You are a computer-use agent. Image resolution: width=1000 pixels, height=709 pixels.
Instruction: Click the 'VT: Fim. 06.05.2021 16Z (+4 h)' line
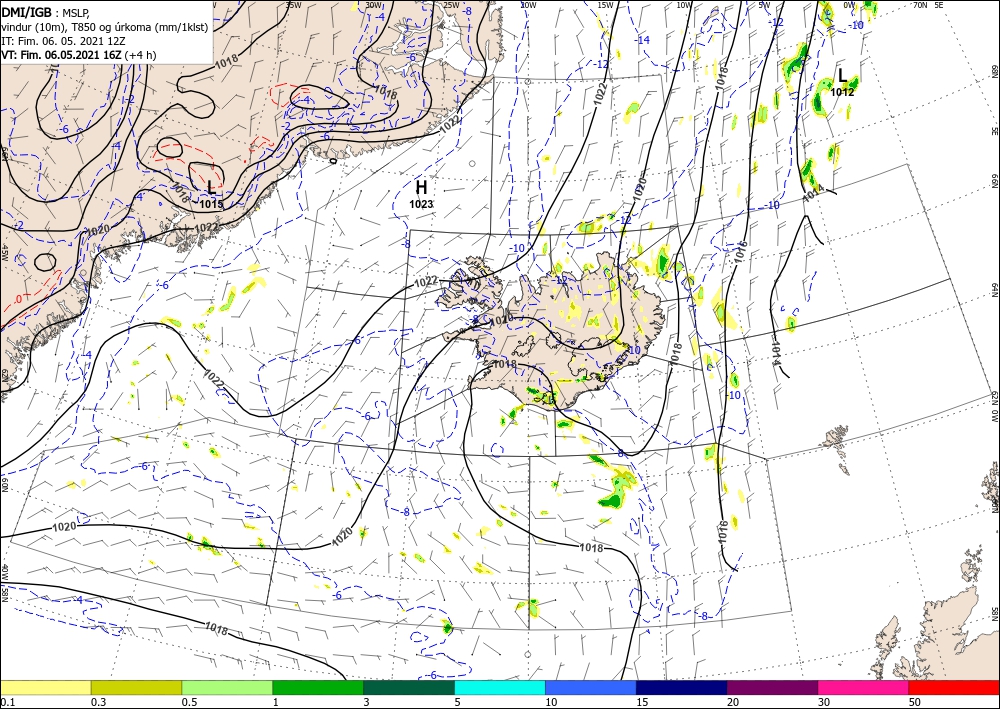[78, 55]
